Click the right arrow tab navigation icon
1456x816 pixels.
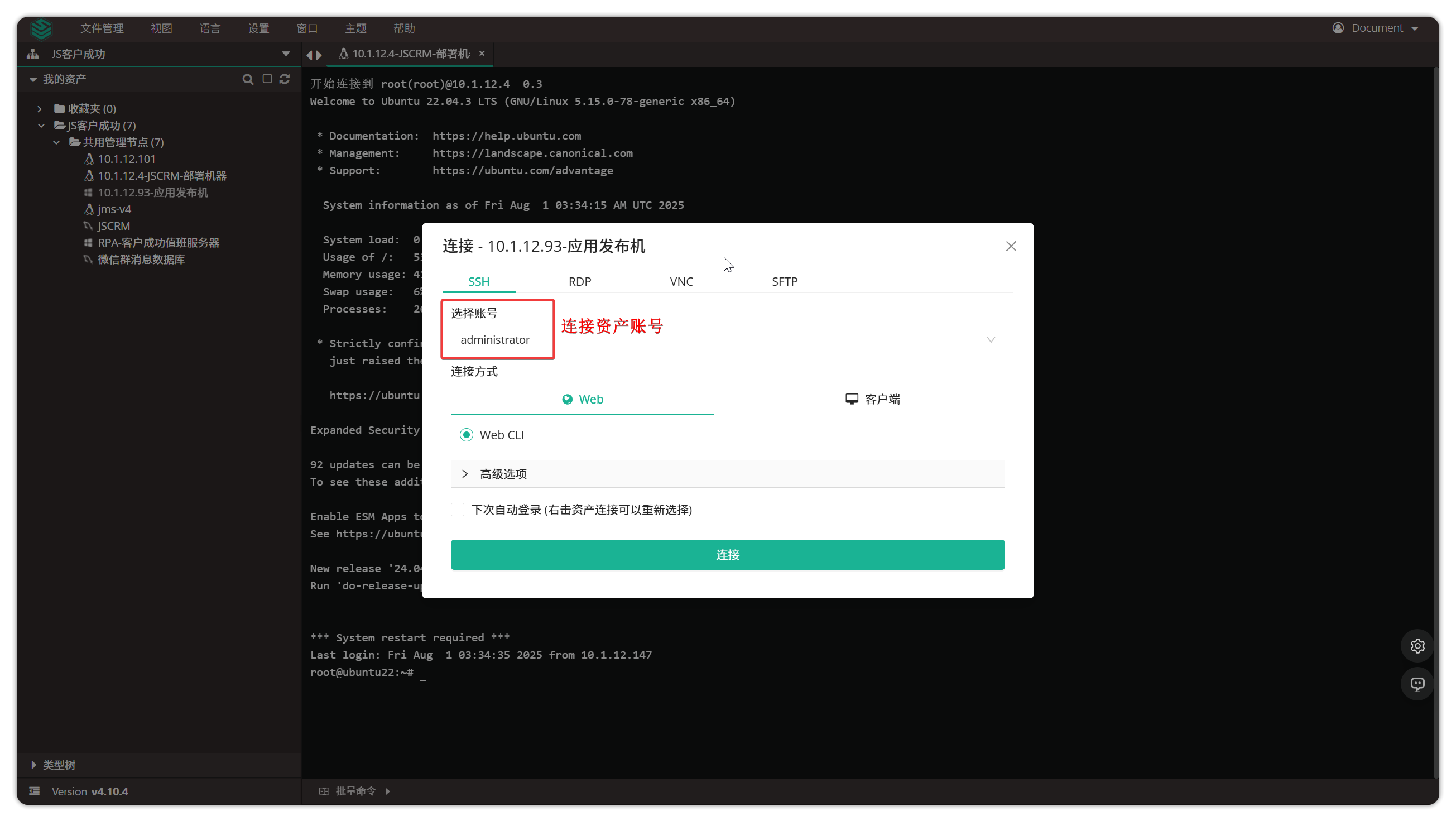319,55
